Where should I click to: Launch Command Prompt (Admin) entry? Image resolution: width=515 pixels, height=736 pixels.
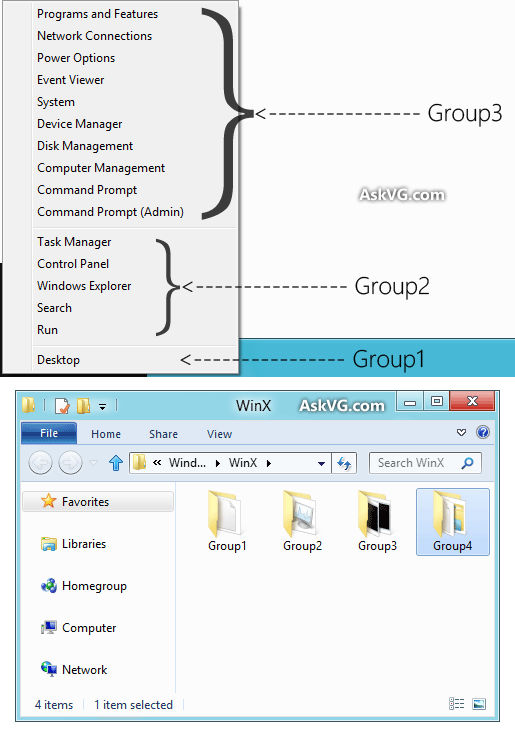[x=110, y=212]
